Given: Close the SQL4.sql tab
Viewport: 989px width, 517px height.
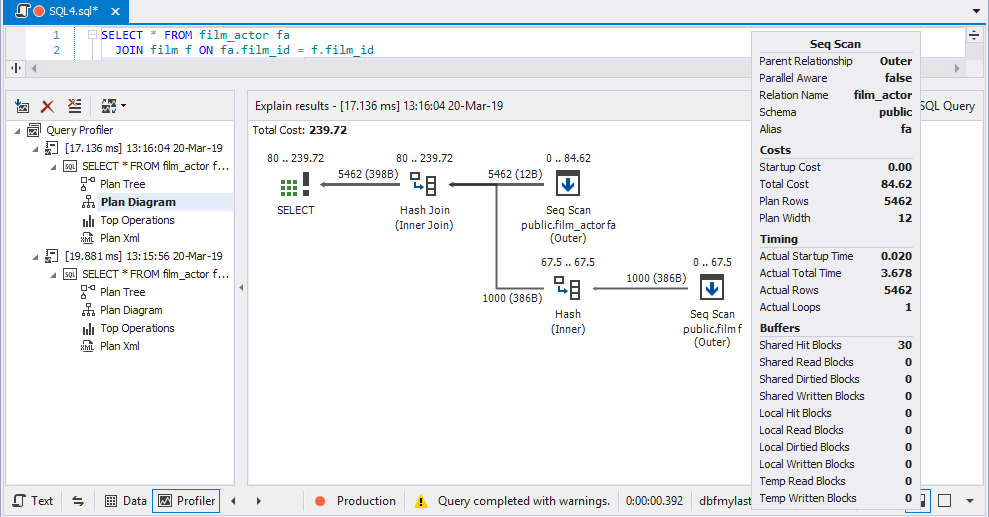Looking at the screenshot, I should (x=115, y=11).
